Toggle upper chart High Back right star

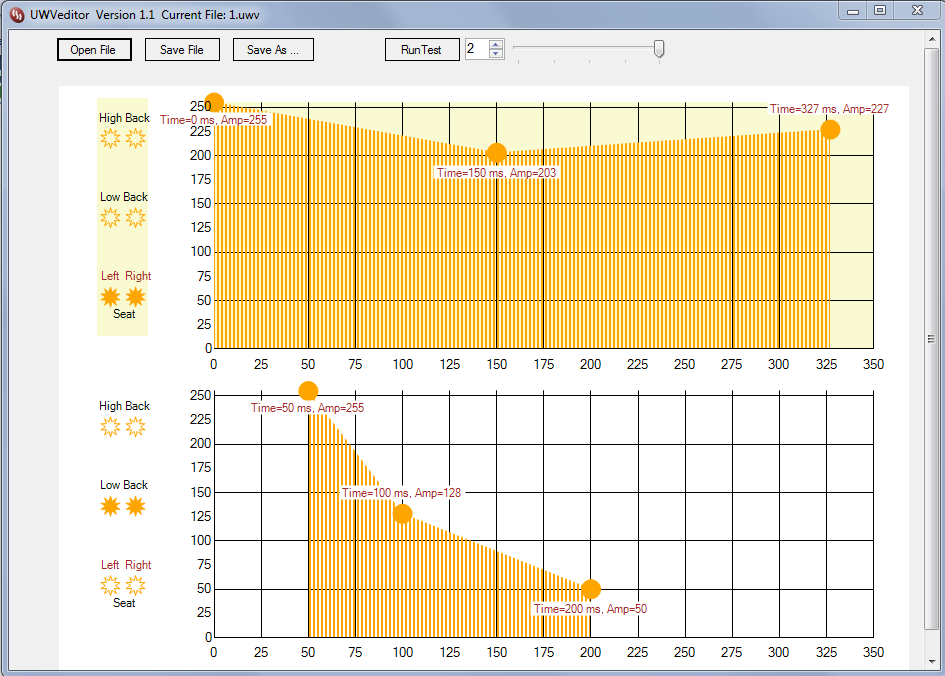tap(136, 139)
